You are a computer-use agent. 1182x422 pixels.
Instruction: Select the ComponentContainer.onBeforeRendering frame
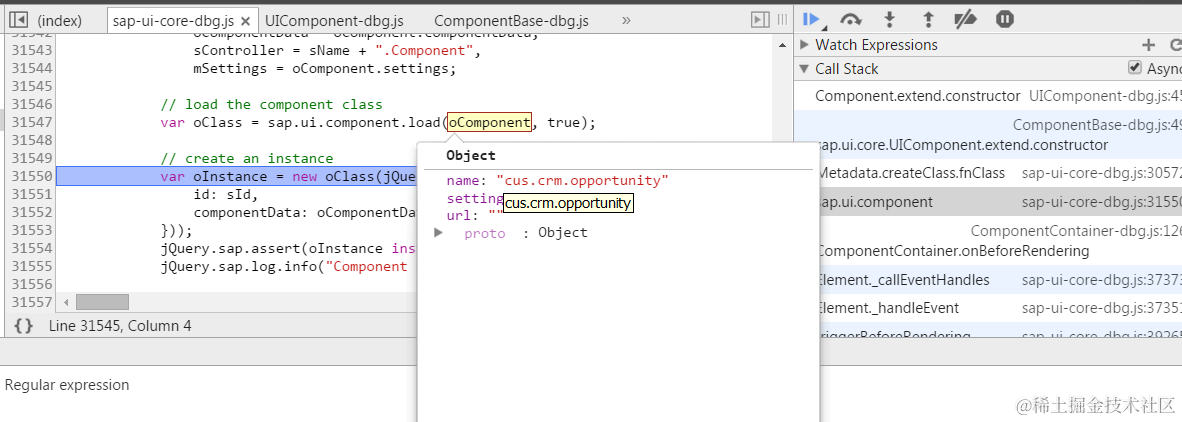point(953,251)
